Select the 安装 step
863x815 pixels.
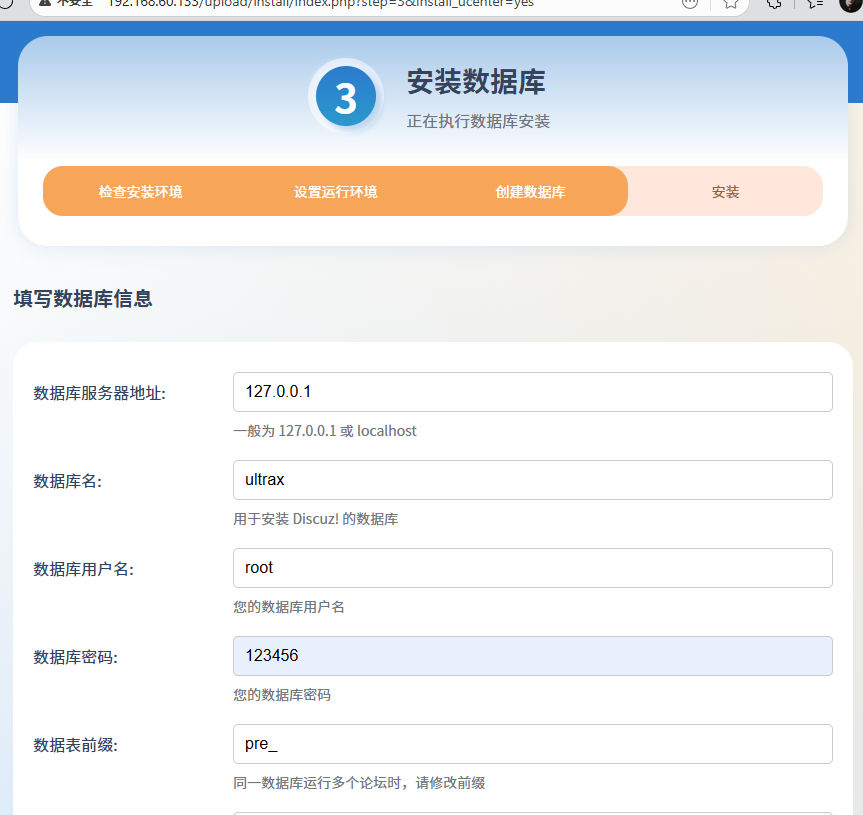725,192
